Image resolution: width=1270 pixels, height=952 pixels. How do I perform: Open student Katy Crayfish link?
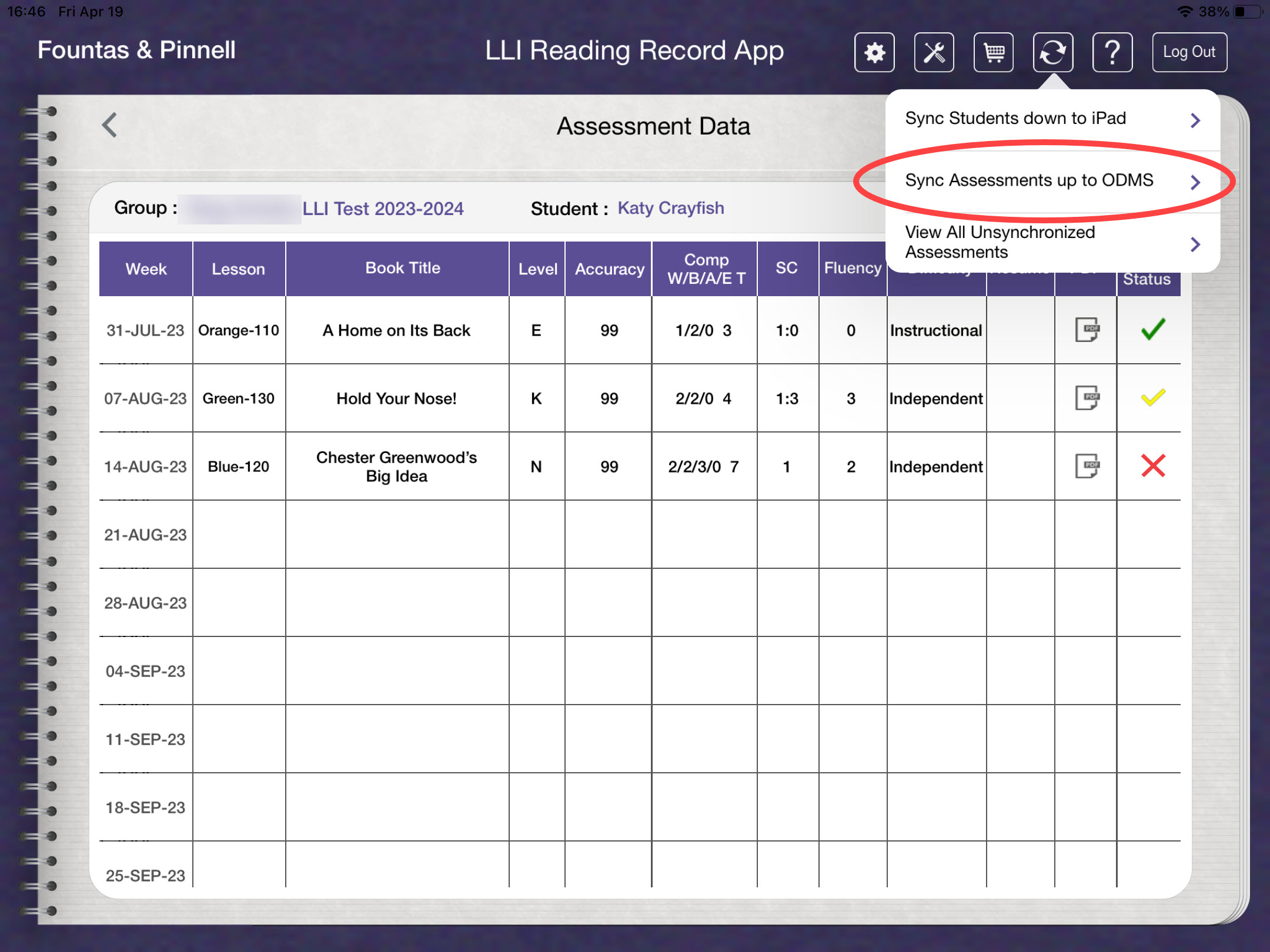pyautogui.click(x=670, y=208)
